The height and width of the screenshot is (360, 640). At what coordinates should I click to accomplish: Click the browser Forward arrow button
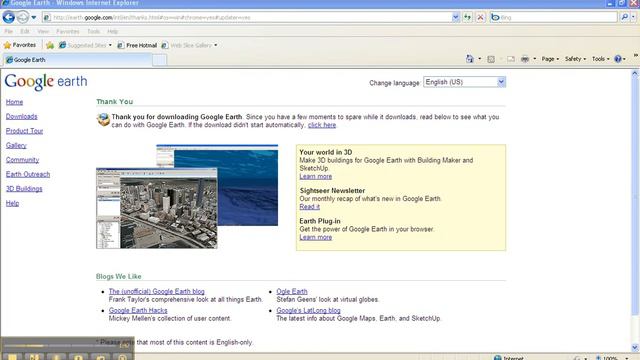coord(23,17)
